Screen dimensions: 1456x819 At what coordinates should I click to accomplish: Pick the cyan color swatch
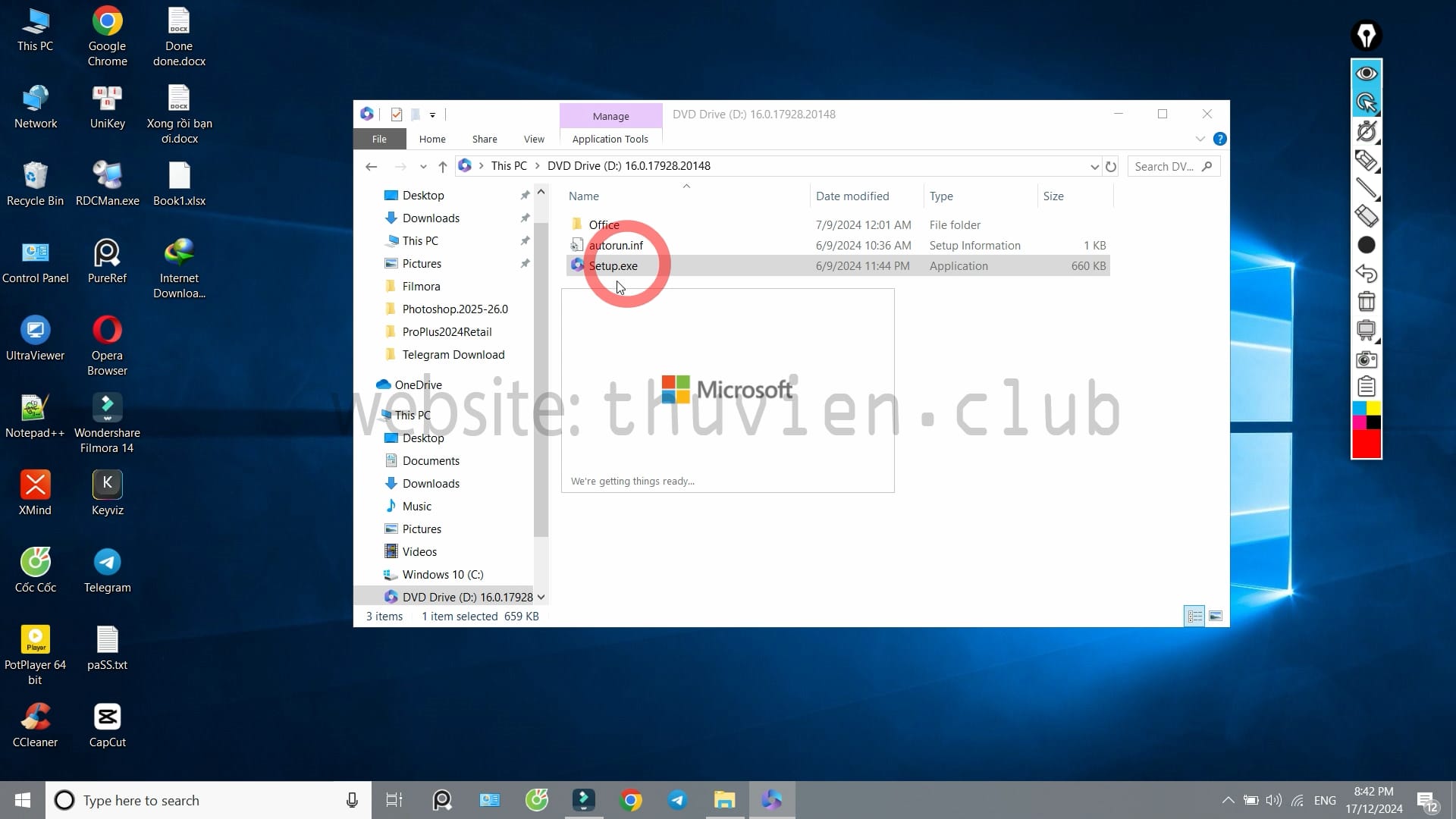1359,409
